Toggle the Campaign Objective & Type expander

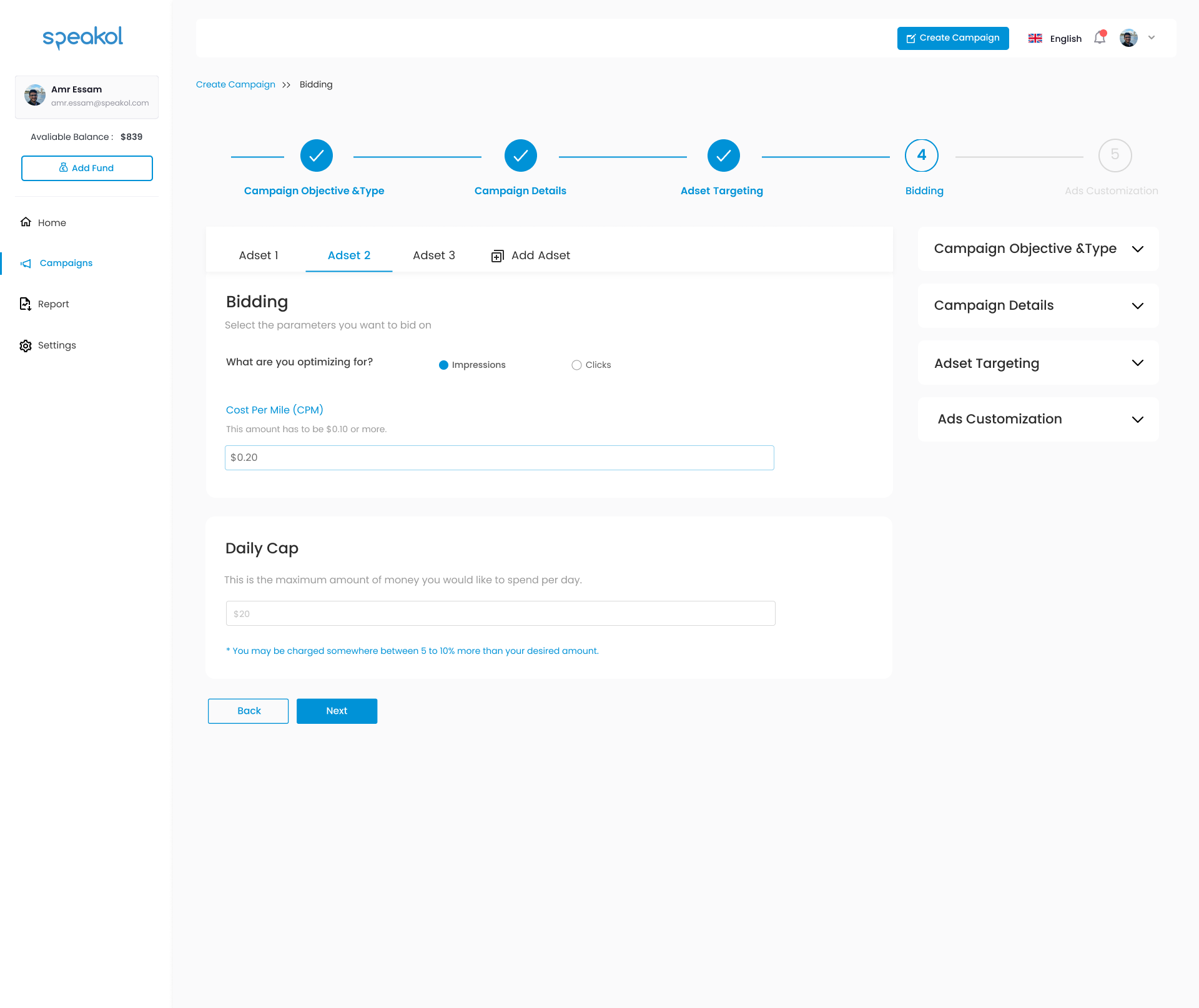coord(1037,249)
